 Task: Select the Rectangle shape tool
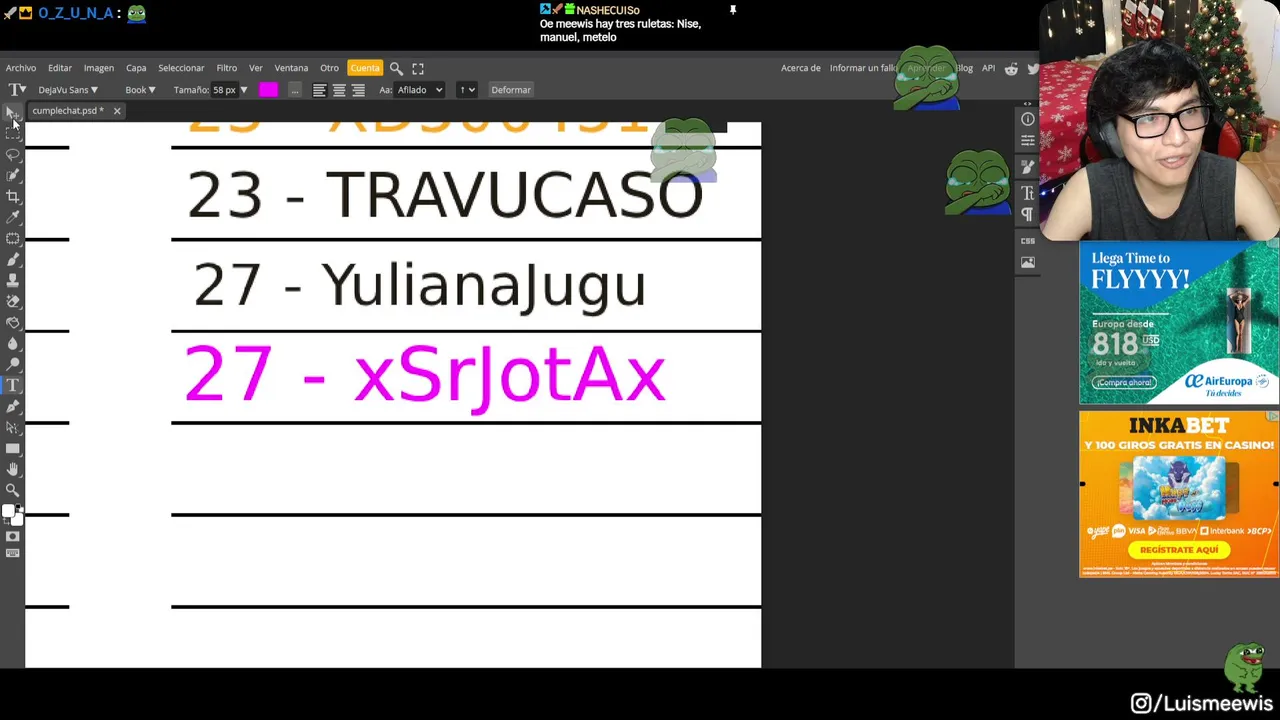coord(12,449)
